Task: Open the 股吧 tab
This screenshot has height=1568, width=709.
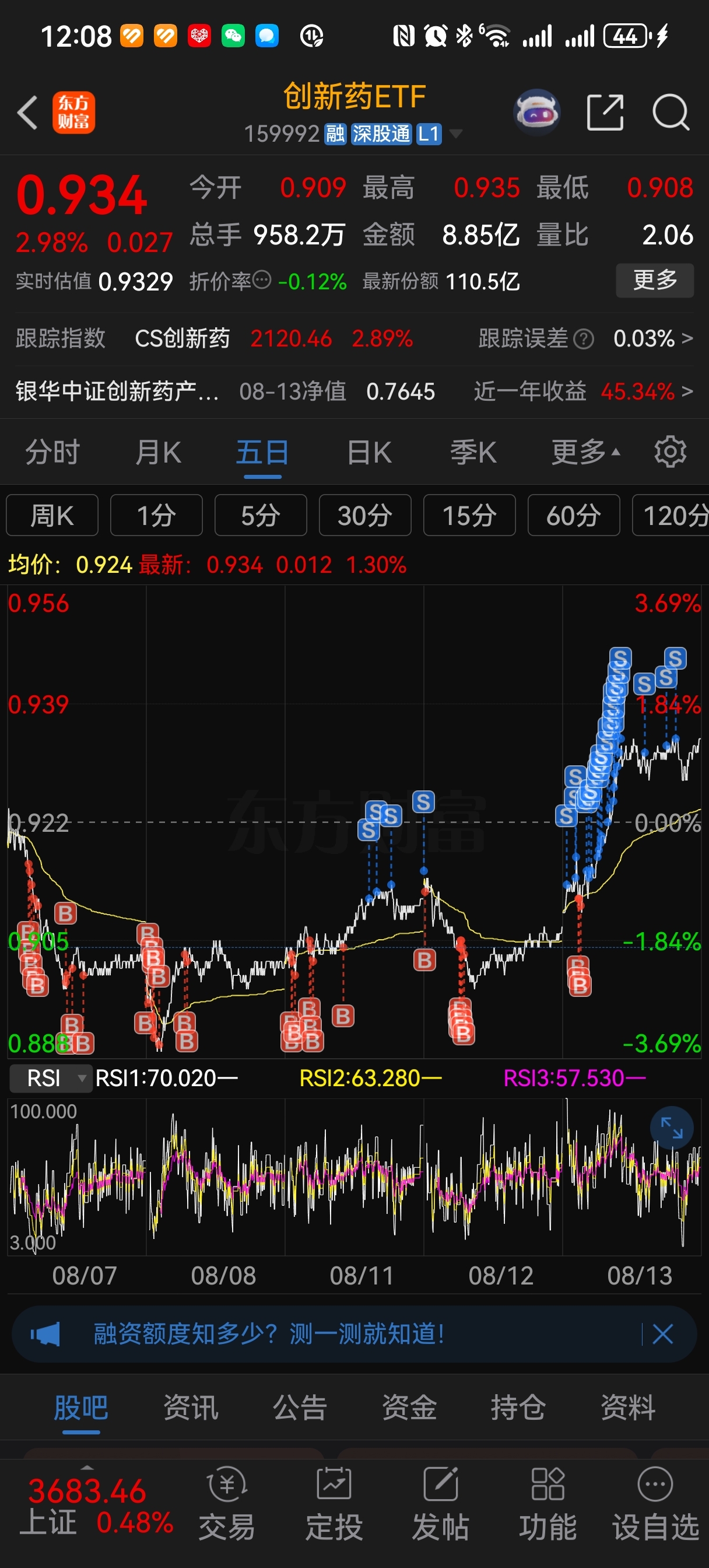Action: coord(81,1408)
